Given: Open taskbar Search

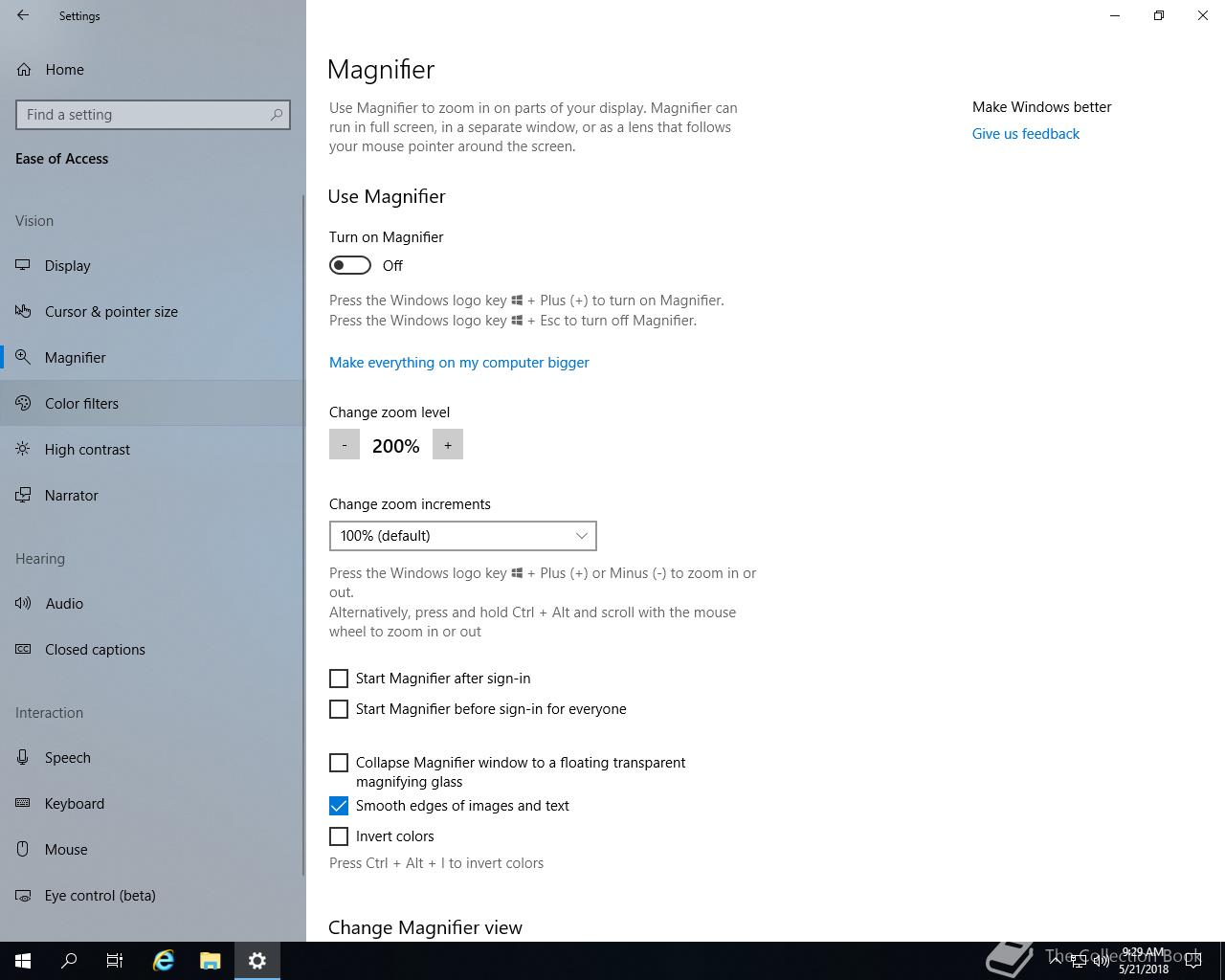Looking at the screenshot, I should (69, 961).
